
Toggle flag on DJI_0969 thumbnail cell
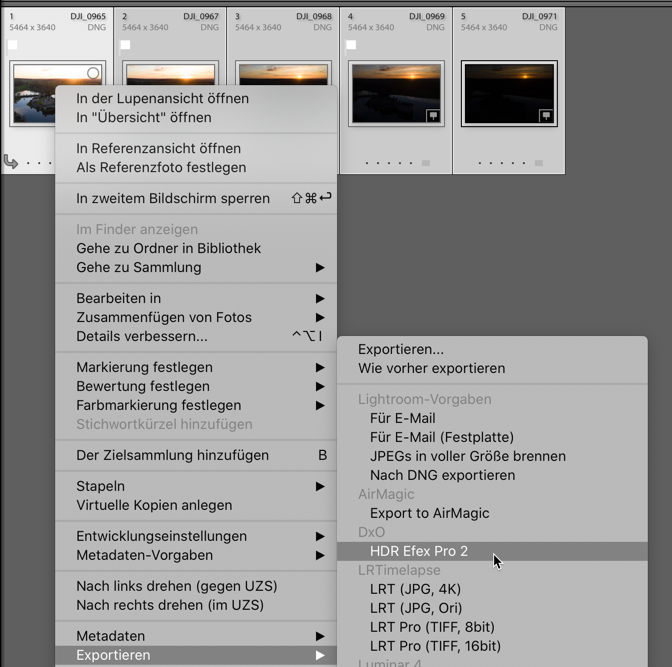351,45
